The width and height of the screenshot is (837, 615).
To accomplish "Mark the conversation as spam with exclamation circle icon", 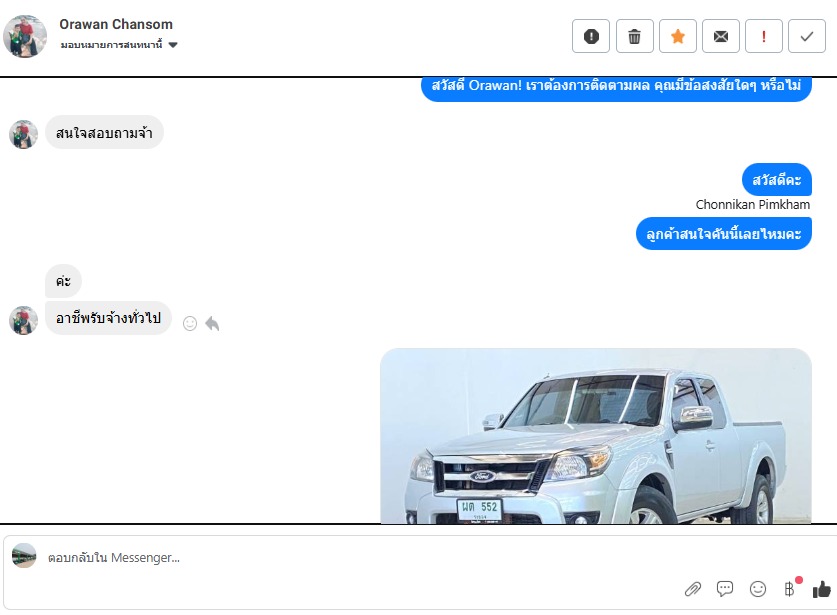I will (x=591, y=36).
